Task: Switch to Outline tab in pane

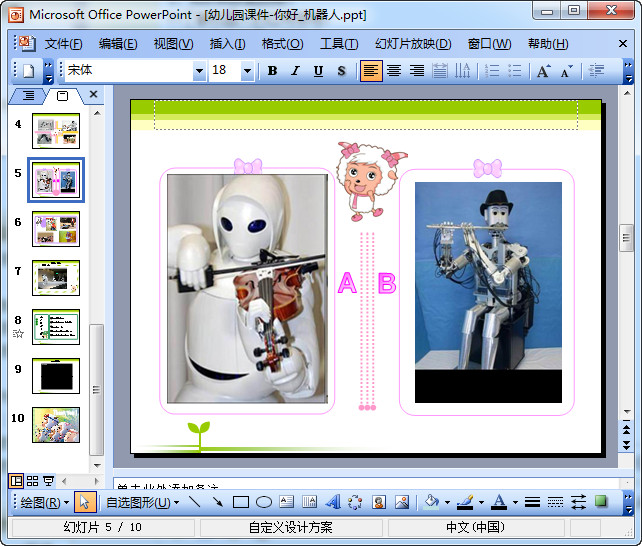Action: 28,96
